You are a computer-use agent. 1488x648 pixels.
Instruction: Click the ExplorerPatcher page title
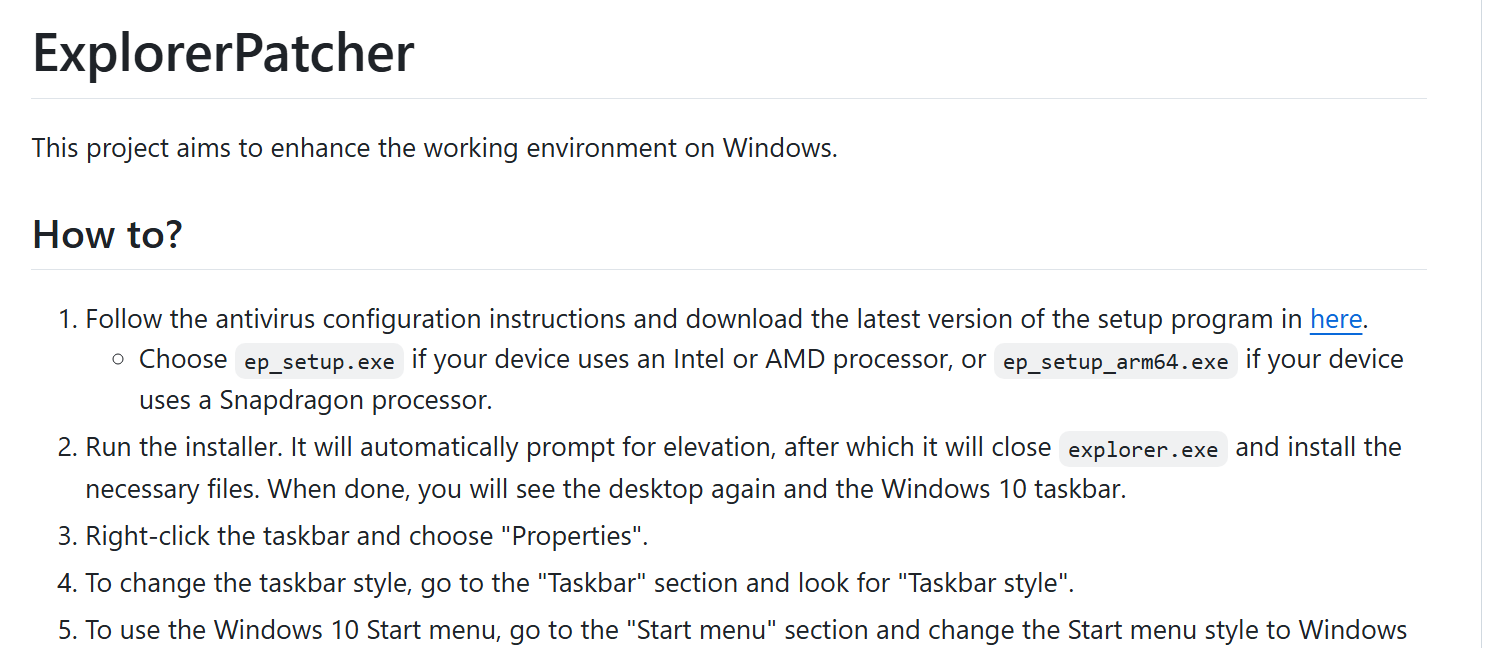pos(223,52)
